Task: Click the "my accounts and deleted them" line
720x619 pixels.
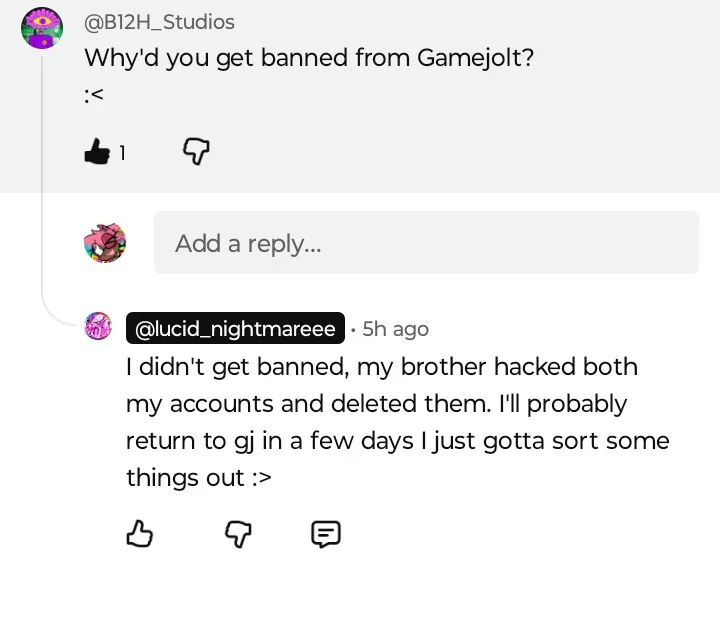Action: [x=376, y=404]
